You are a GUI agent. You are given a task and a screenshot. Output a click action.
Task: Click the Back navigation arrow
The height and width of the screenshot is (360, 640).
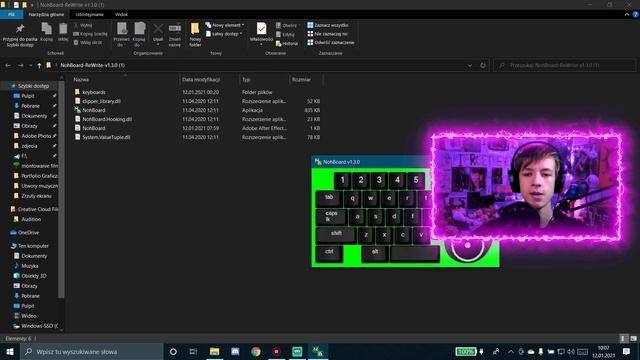coord(8,65)
